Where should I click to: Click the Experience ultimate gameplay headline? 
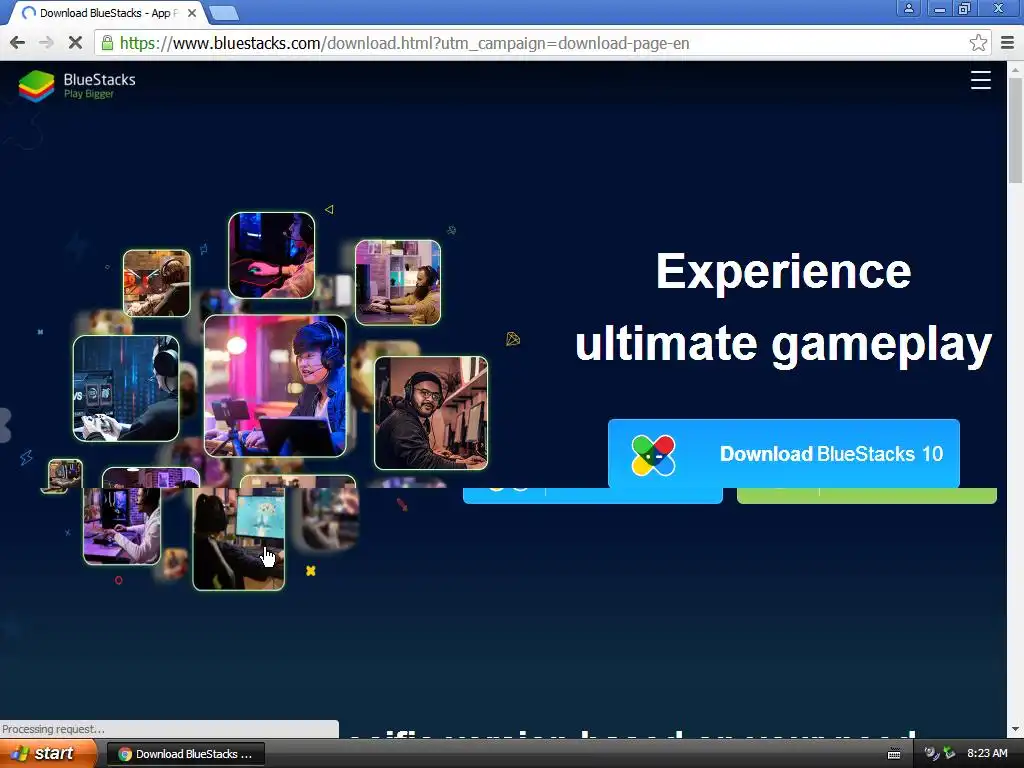[783, 307]
